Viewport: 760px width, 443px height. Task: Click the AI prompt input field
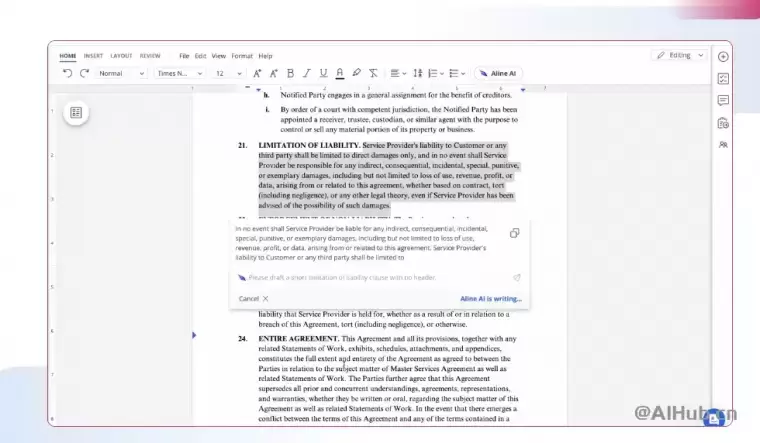tap(370, 277)
